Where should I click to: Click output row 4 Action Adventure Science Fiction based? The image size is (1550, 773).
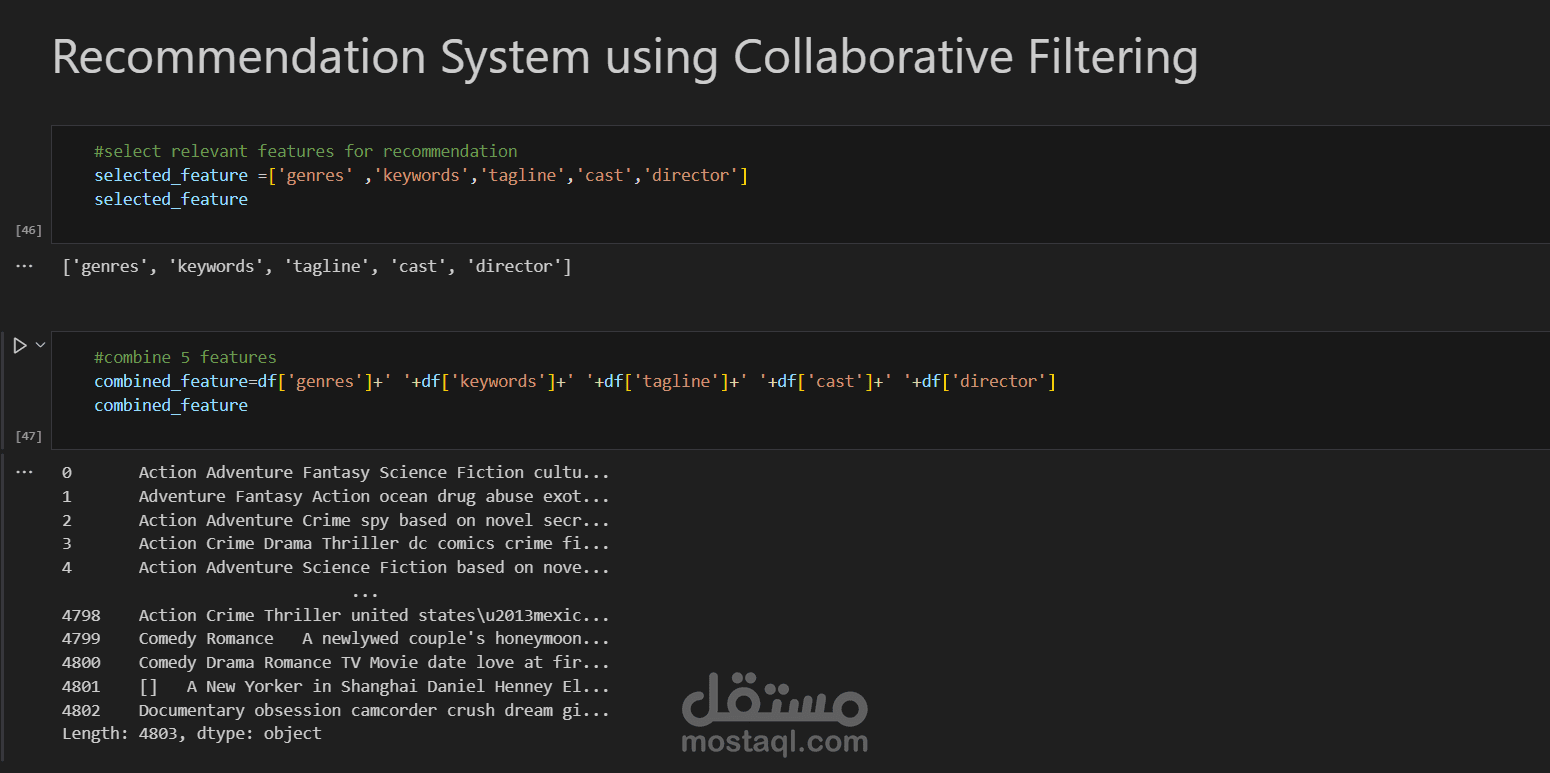pyautogui.click(x=336, y=567)
